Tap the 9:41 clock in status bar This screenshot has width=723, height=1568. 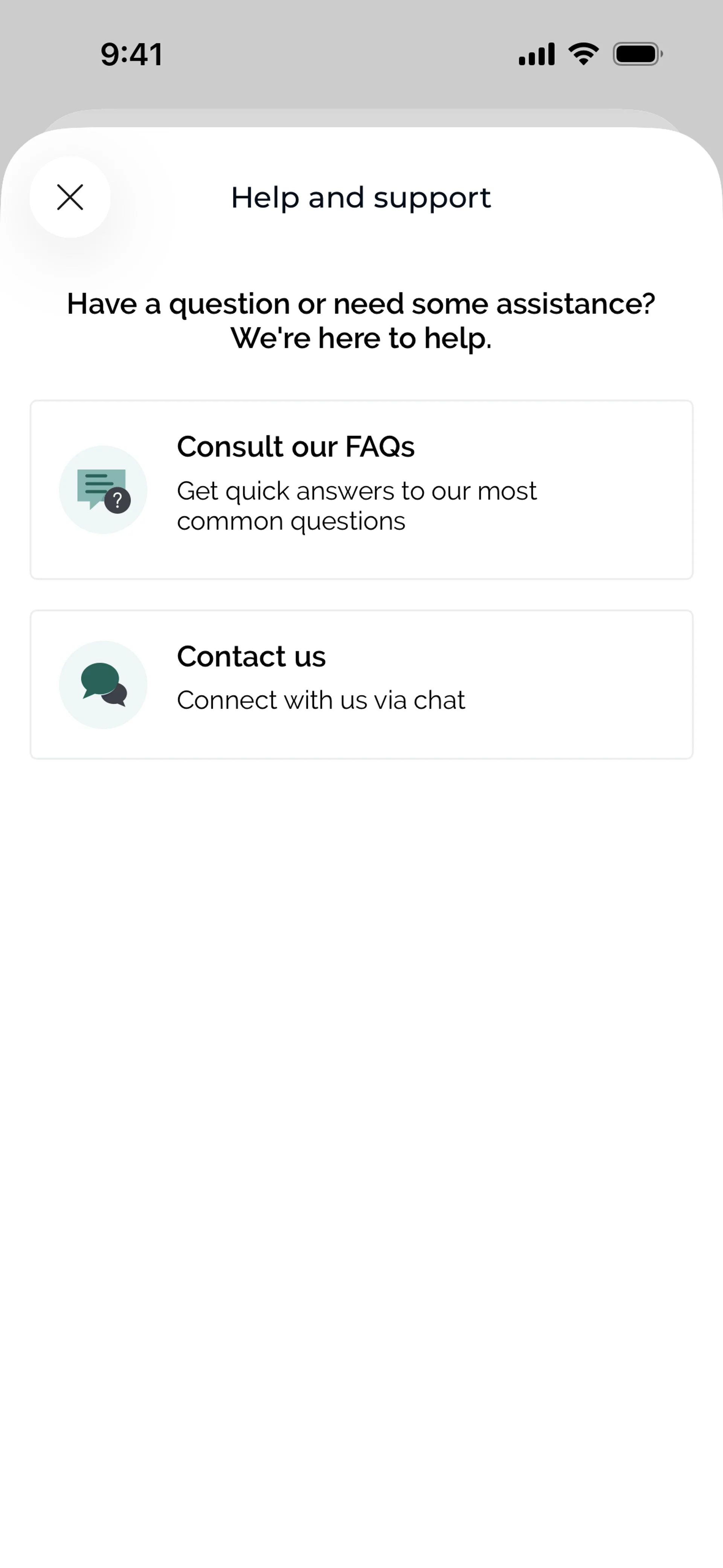pyautogui.click(x=131, y=54)
